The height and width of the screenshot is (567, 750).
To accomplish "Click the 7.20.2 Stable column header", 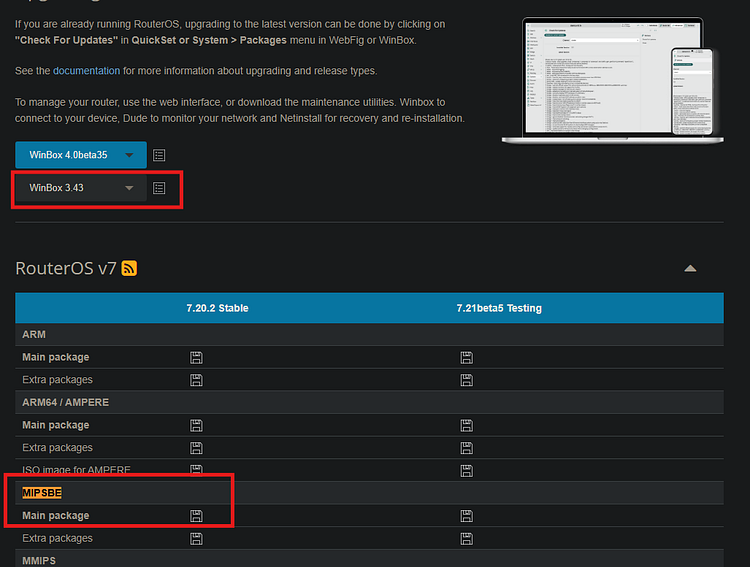I will pyautogui.click(x=217, y=308).
